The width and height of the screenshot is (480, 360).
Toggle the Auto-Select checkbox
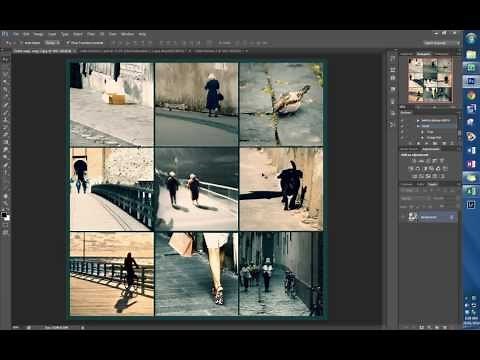(22, 43)
